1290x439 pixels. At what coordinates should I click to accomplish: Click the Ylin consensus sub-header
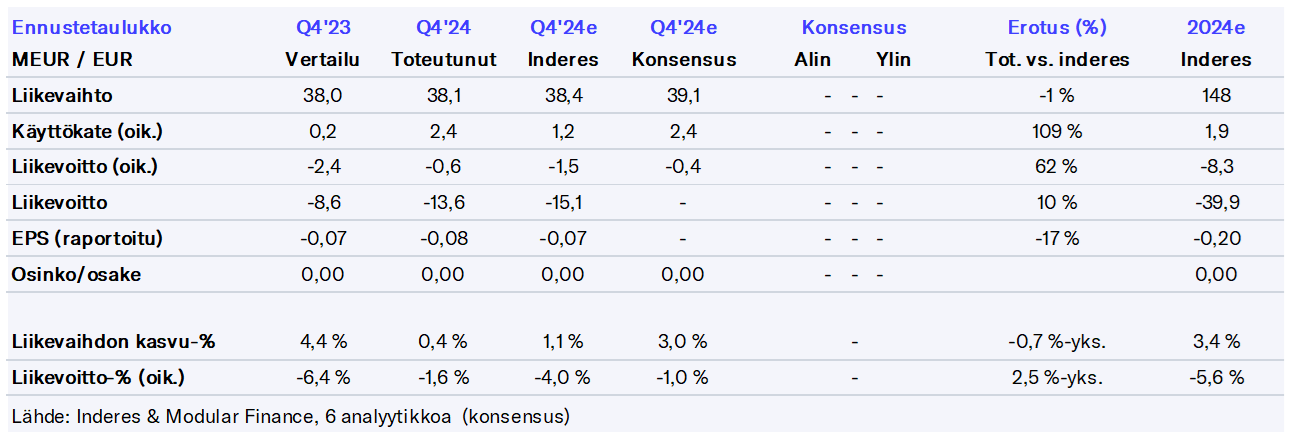click(x=893, y=60)
